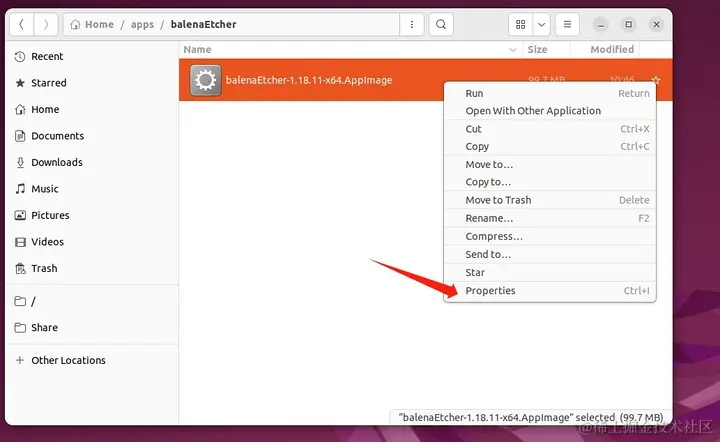Viewport: 720px width, 442px height.
Task: Open Trash in the sidebar
Action: point(92,269)
